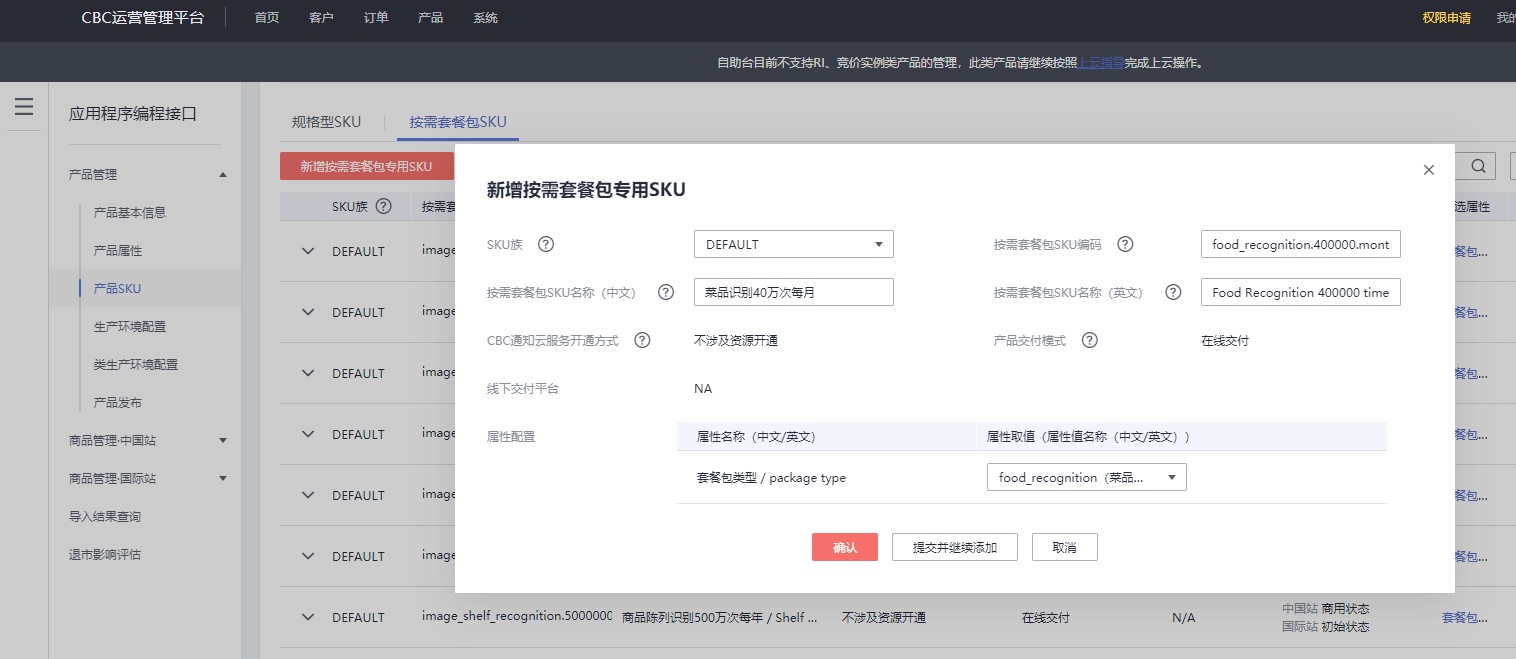Click help icon next to 产品交付模式

(x=1090, y=340)
